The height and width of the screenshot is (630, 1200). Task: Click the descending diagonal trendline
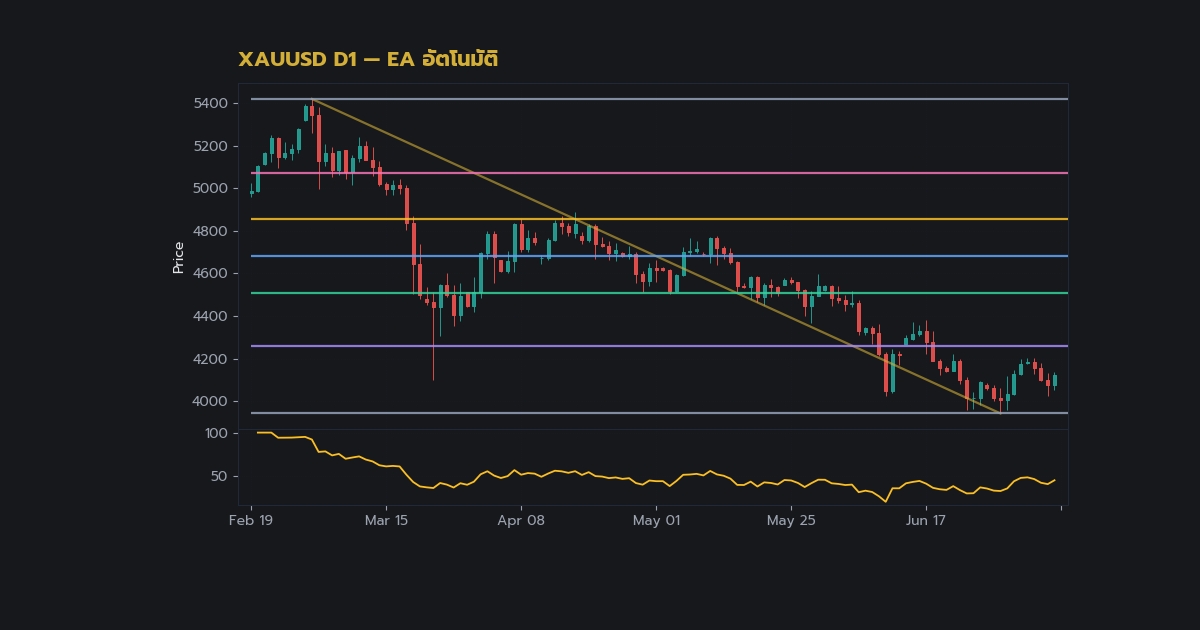tap(656, 256)
